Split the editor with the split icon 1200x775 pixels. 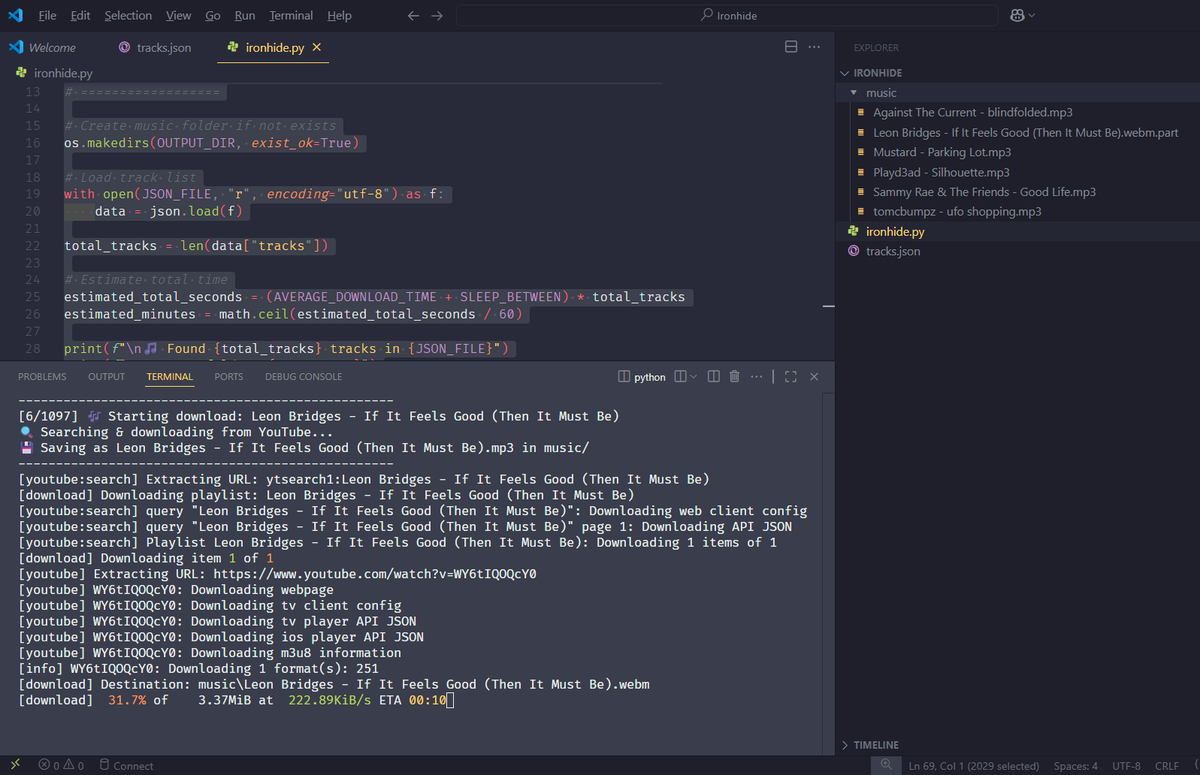[791, 47]
